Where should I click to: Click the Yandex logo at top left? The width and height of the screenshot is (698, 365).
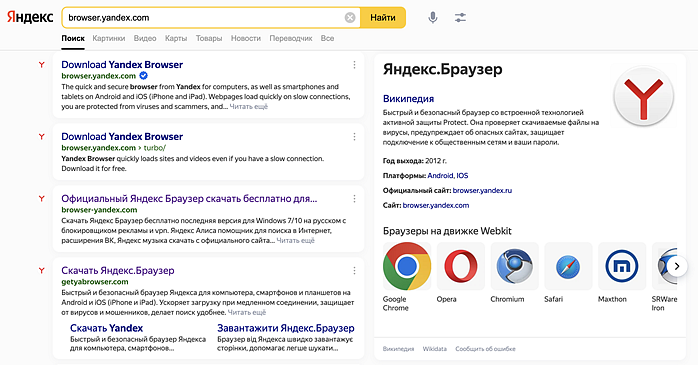(30, 17)
